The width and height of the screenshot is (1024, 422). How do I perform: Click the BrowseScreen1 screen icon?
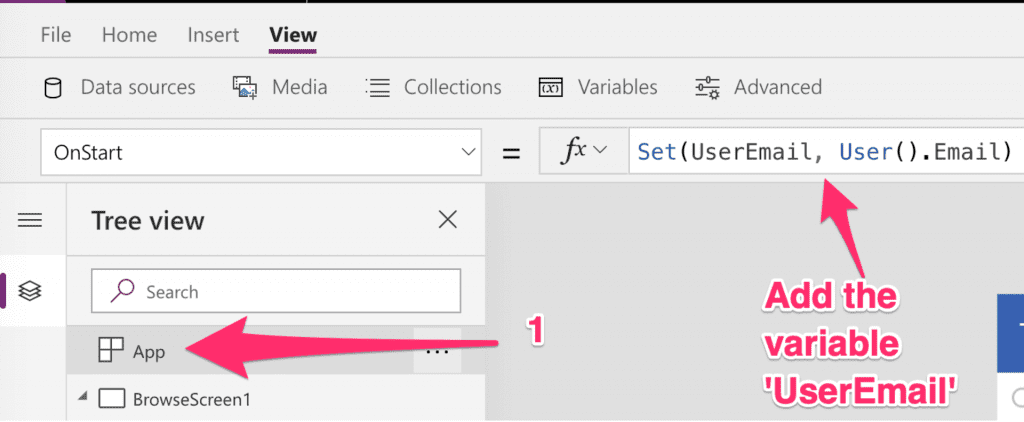(112, 398)
